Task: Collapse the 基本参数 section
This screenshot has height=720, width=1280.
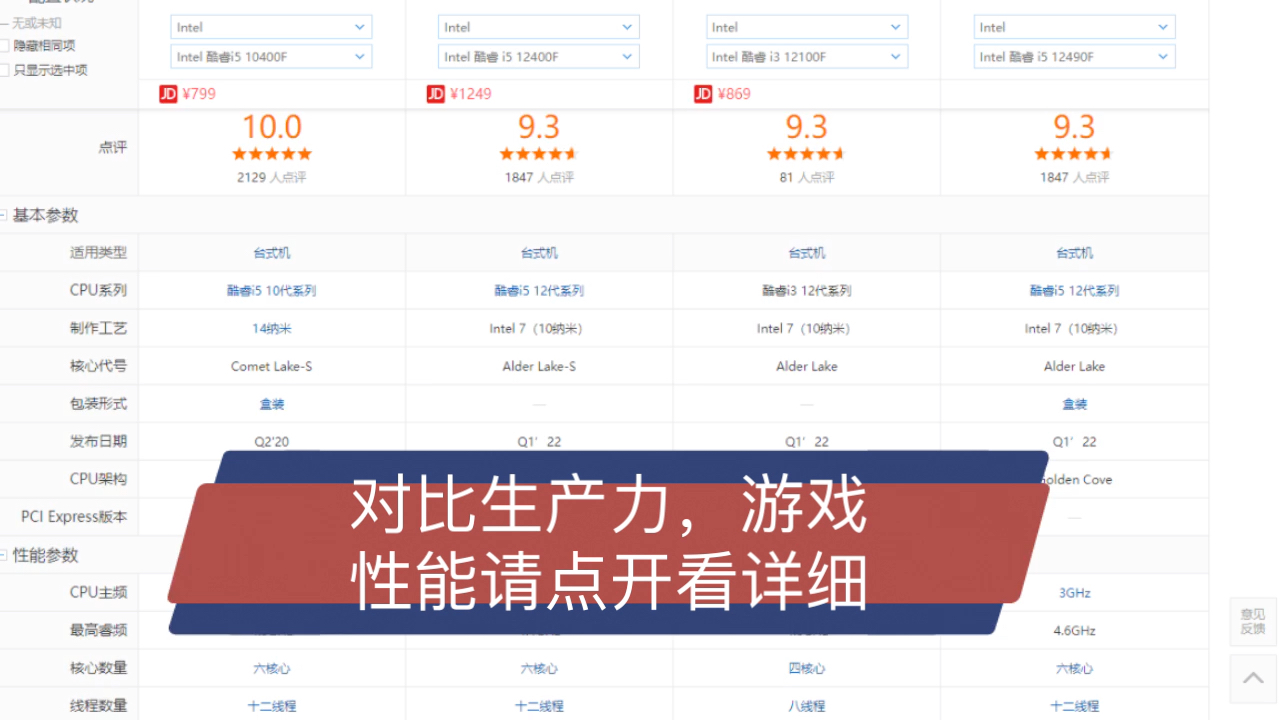Action: click(3, 215)
